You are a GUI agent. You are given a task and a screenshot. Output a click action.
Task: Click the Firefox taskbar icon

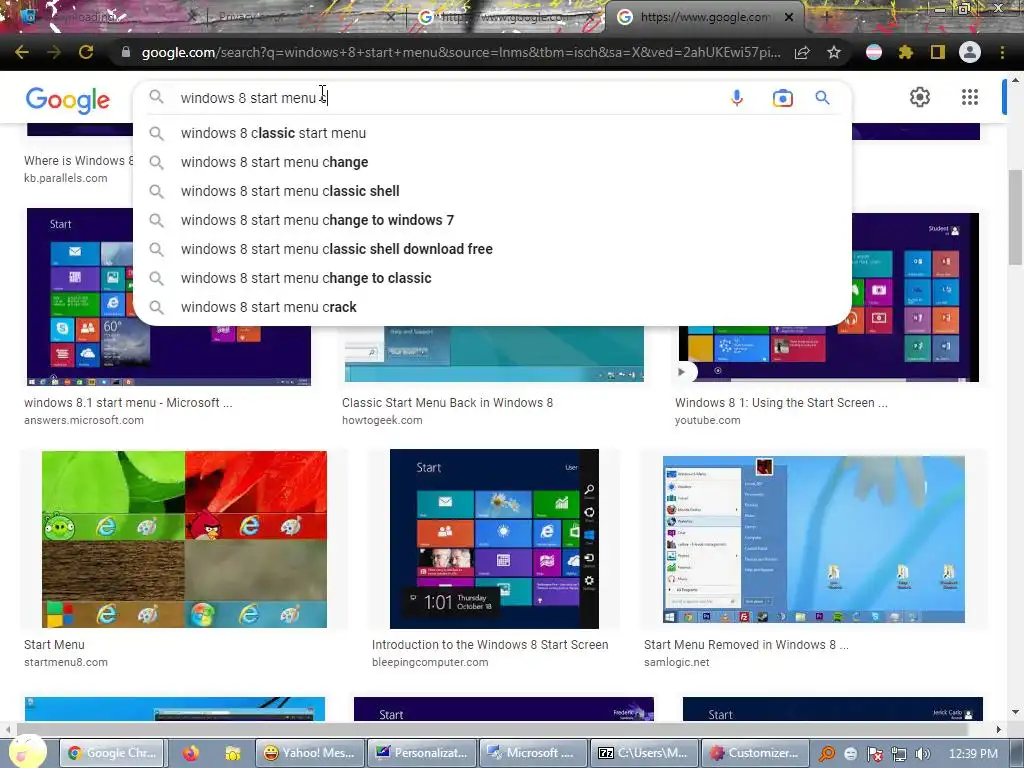click(x=191, y=753)
